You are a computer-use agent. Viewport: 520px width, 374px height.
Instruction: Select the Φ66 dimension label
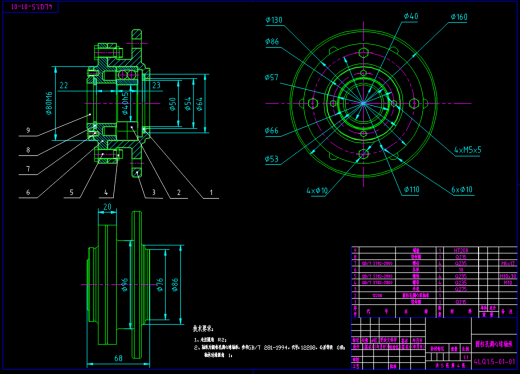272,130
